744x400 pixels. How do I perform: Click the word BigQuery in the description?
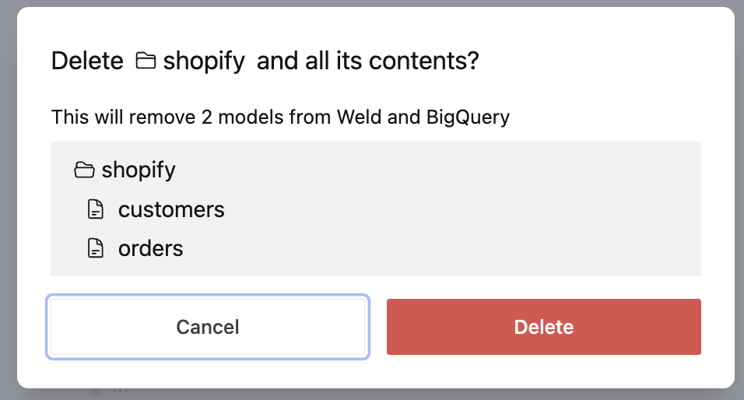click(467, 117)
